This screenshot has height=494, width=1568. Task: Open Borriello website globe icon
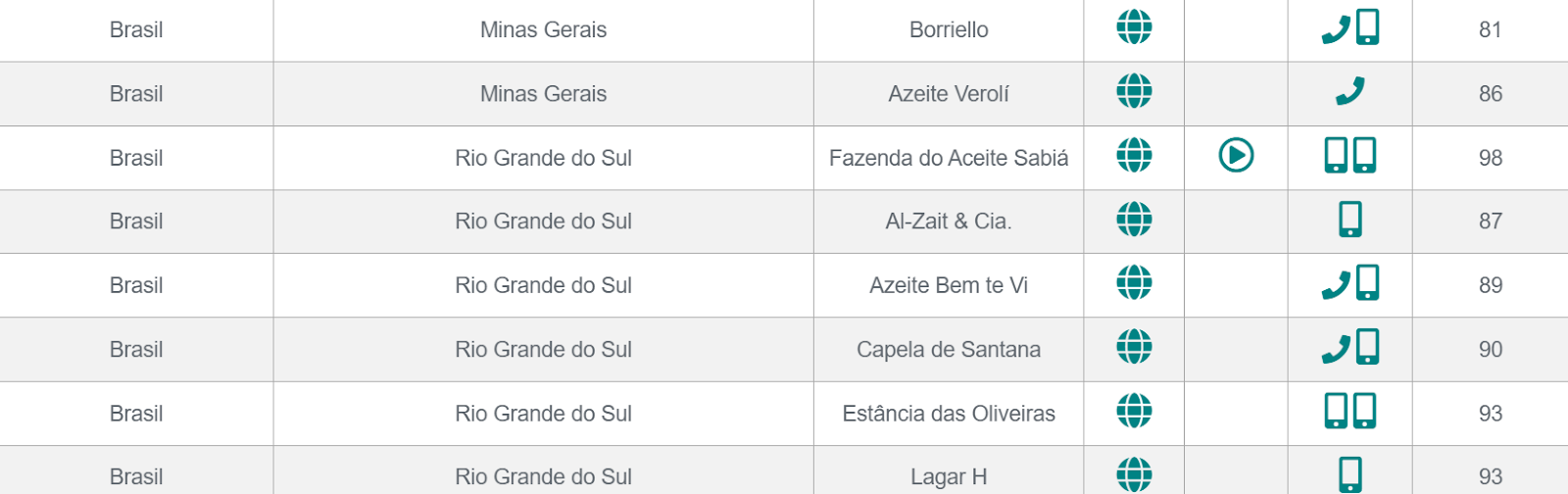[x=1134, y=27]
